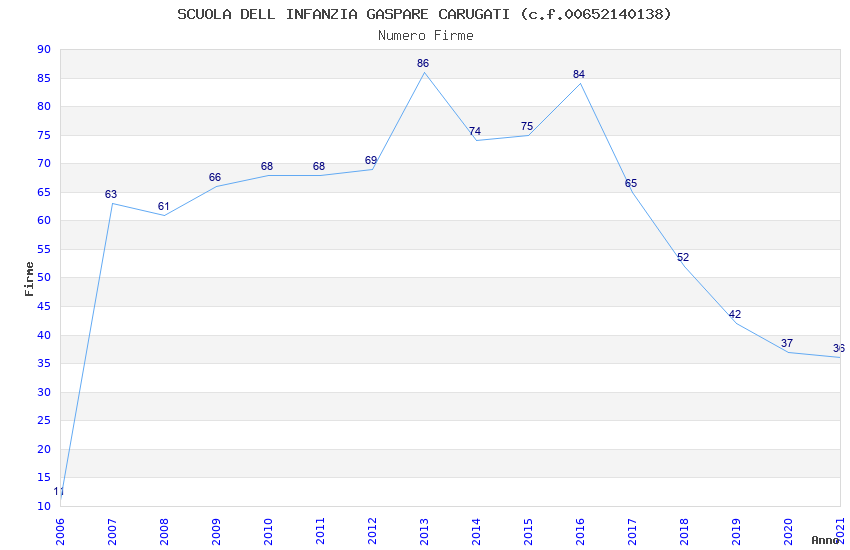Select data label 36 for 2021
Image resolution: width=850 pixels, height=550 pixels.
[x=839, y=348]
